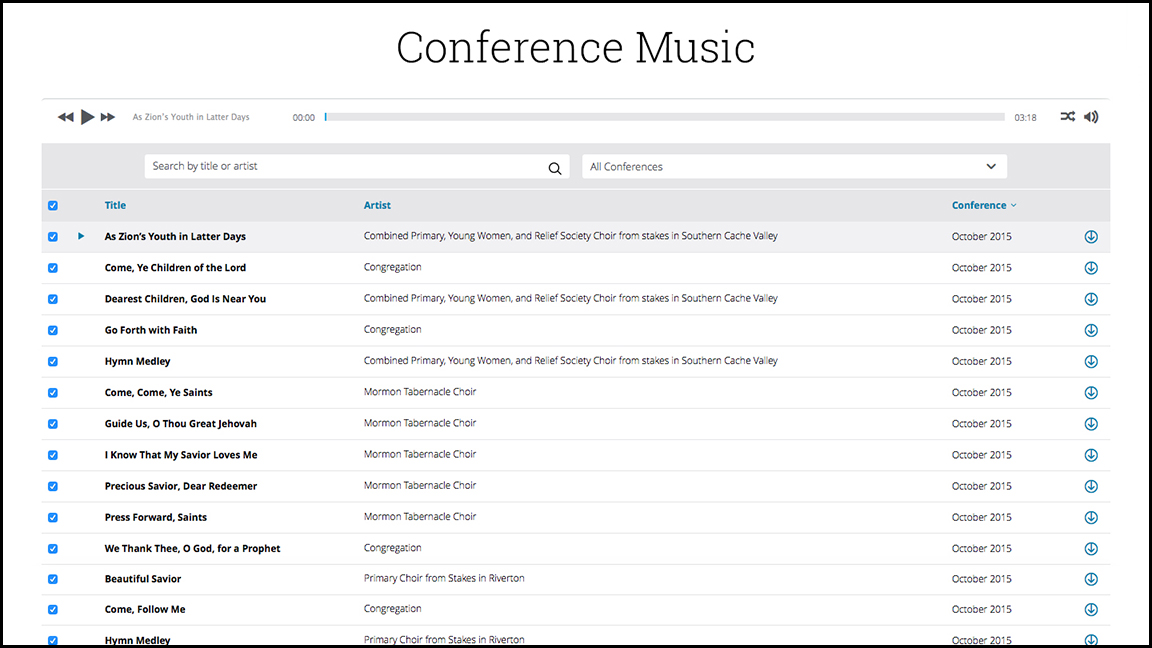1152x648 pixels.
Task: Open the All Conferences dropdown
Action: [x=794, y=167]
